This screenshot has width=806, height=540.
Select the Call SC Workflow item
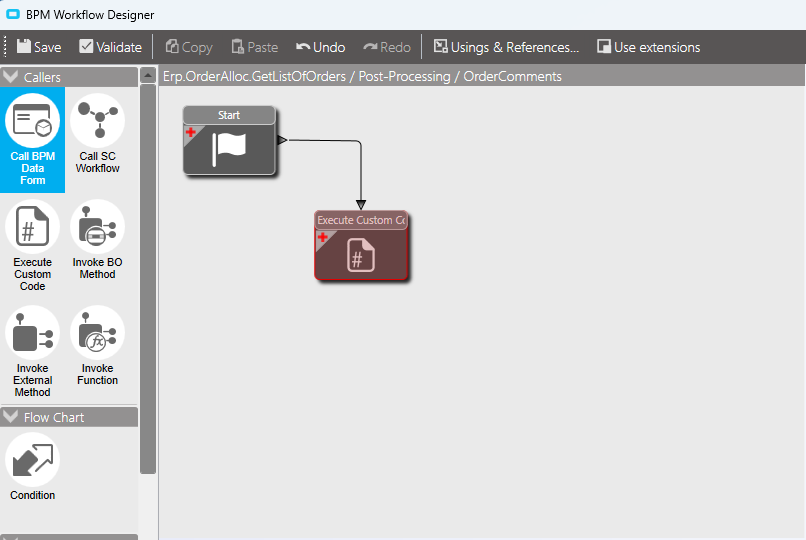click(98, 134)
